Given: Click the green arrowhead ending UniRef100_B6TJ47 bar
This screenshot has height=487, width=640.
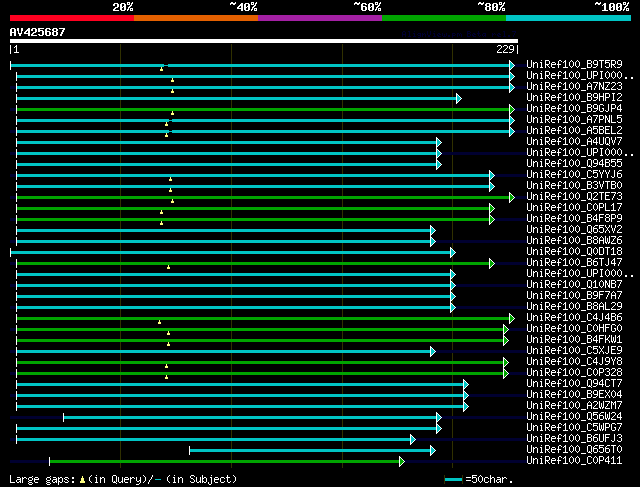Looking at the screenshot, I should click(x=492, y=264).
